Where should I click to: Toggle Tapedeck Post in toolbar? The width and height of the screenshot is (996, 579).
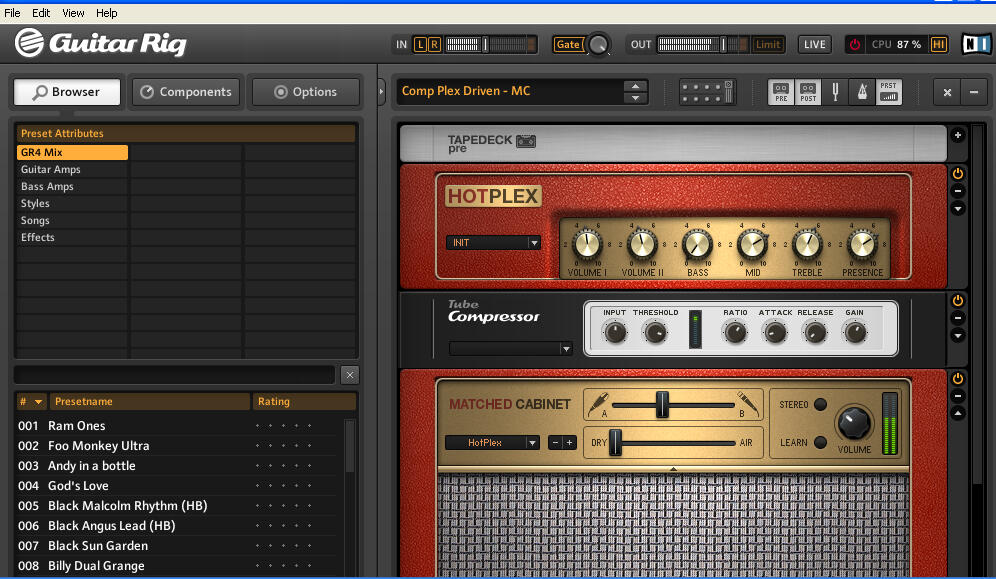point(808,92)
